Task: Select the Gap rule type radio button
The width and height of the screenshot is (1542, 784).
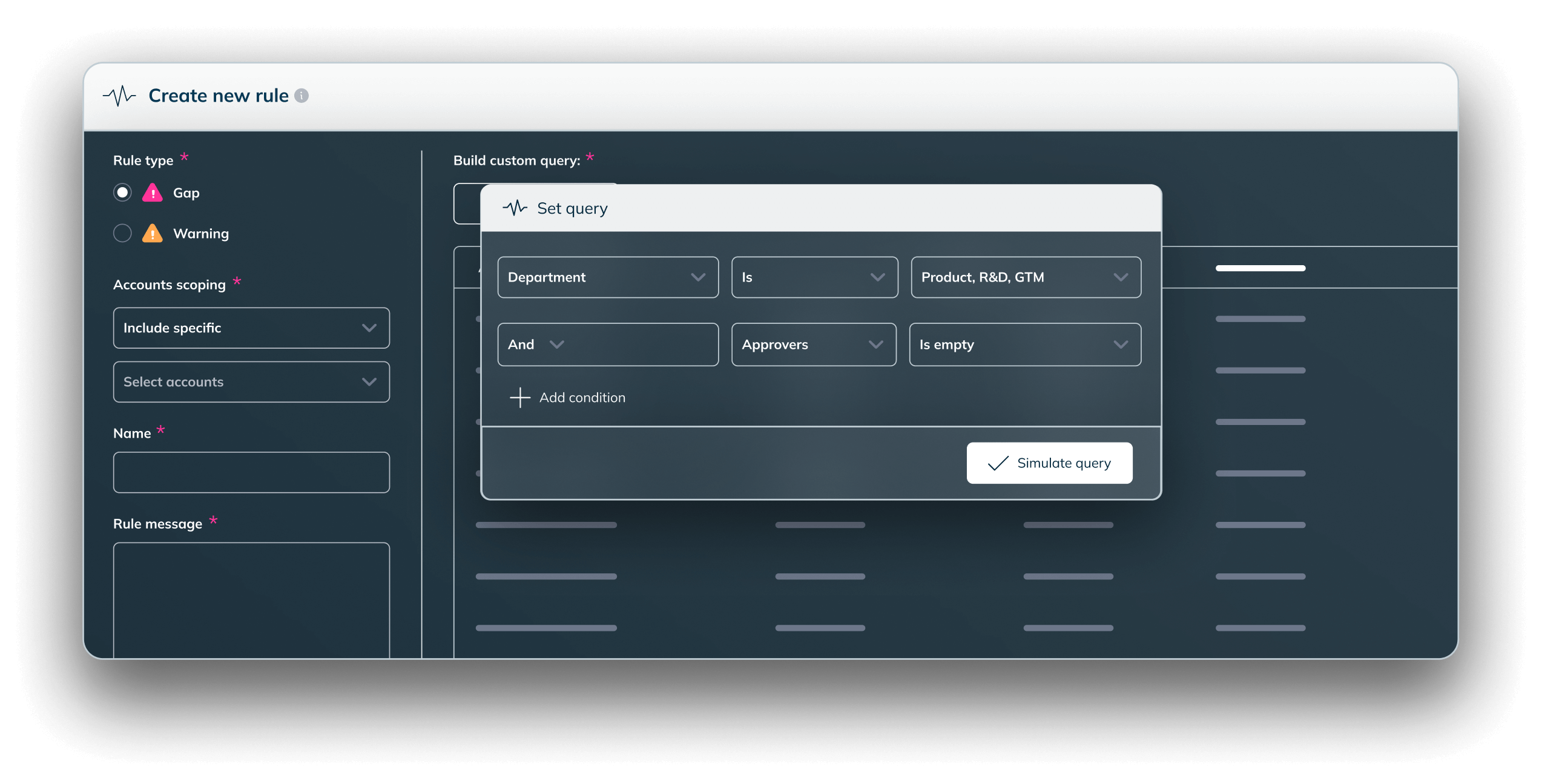Action: tap(122, 193)
